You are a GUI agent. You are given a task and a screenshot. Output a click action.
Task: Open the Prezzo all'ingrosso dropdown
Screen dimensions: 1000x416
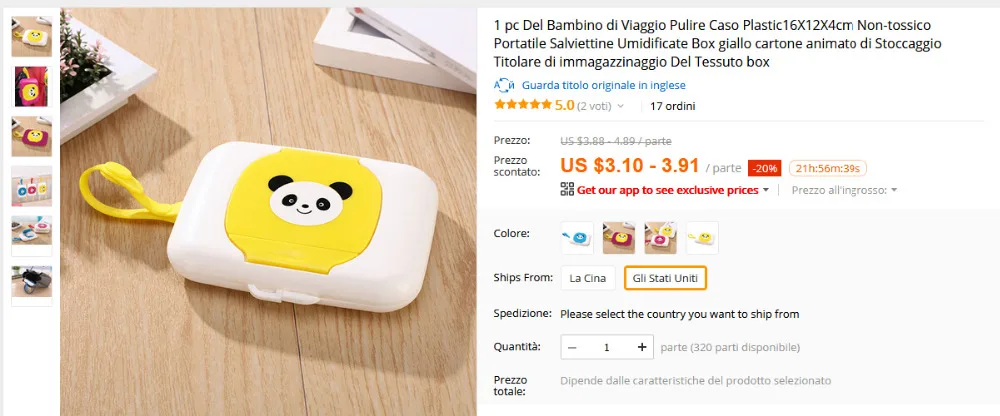coord(844,190)
